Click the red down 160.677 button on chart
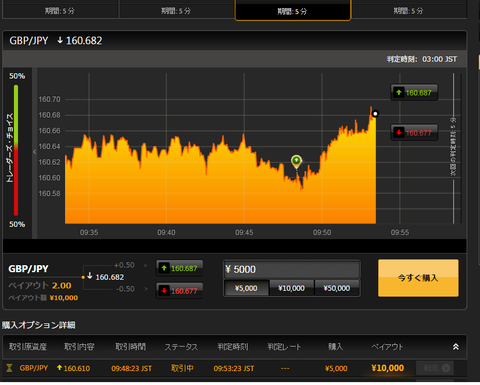The height and width of the screenshot is (385, 480). point(414,133)
